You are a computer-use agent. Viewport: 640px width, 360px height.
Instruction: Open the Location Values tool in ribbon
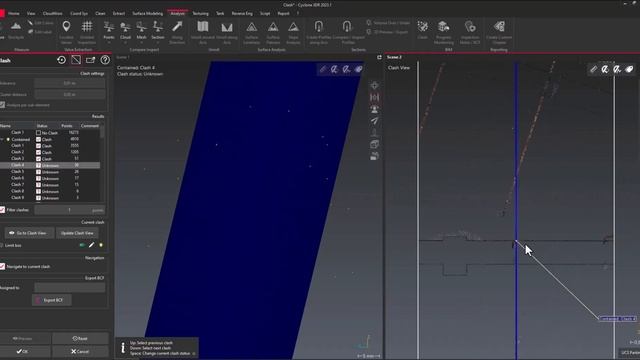click(x=66, y=32)
